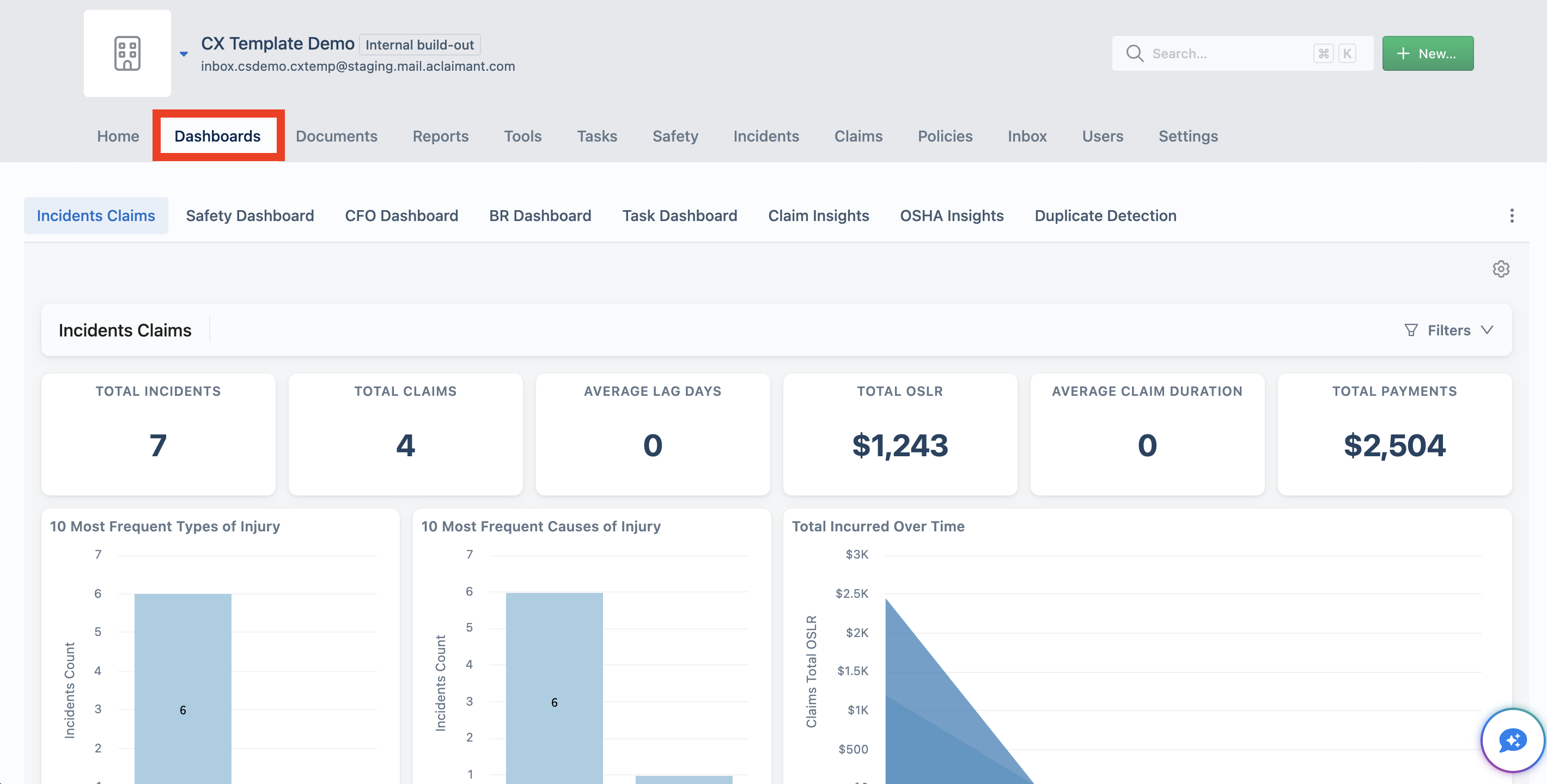
Task: Open the Tools nav item
Action: pos(522,136)
